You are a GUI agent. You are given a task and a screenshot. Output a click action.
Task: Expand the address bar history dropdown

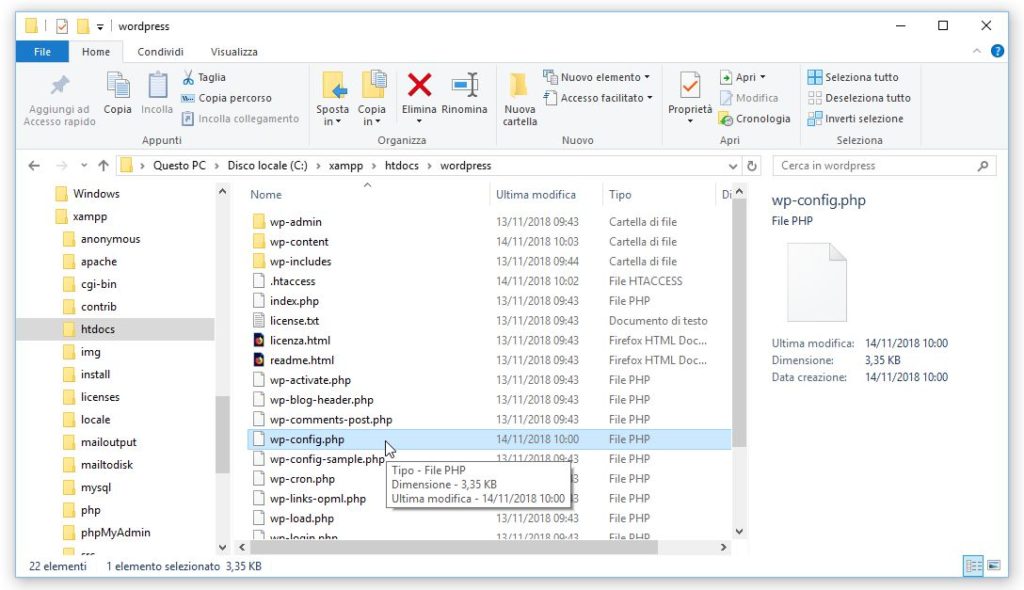click(x=734, y=166)
